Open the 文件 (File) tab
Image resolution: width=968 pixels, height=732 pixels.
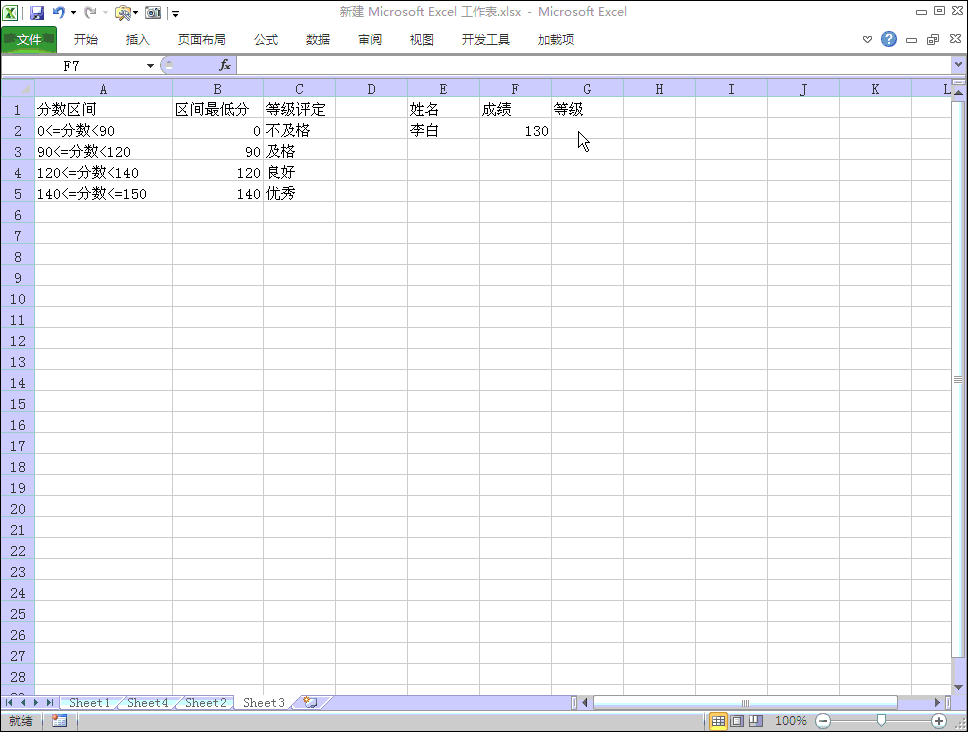pyautogui.click(x=29, y=40)
